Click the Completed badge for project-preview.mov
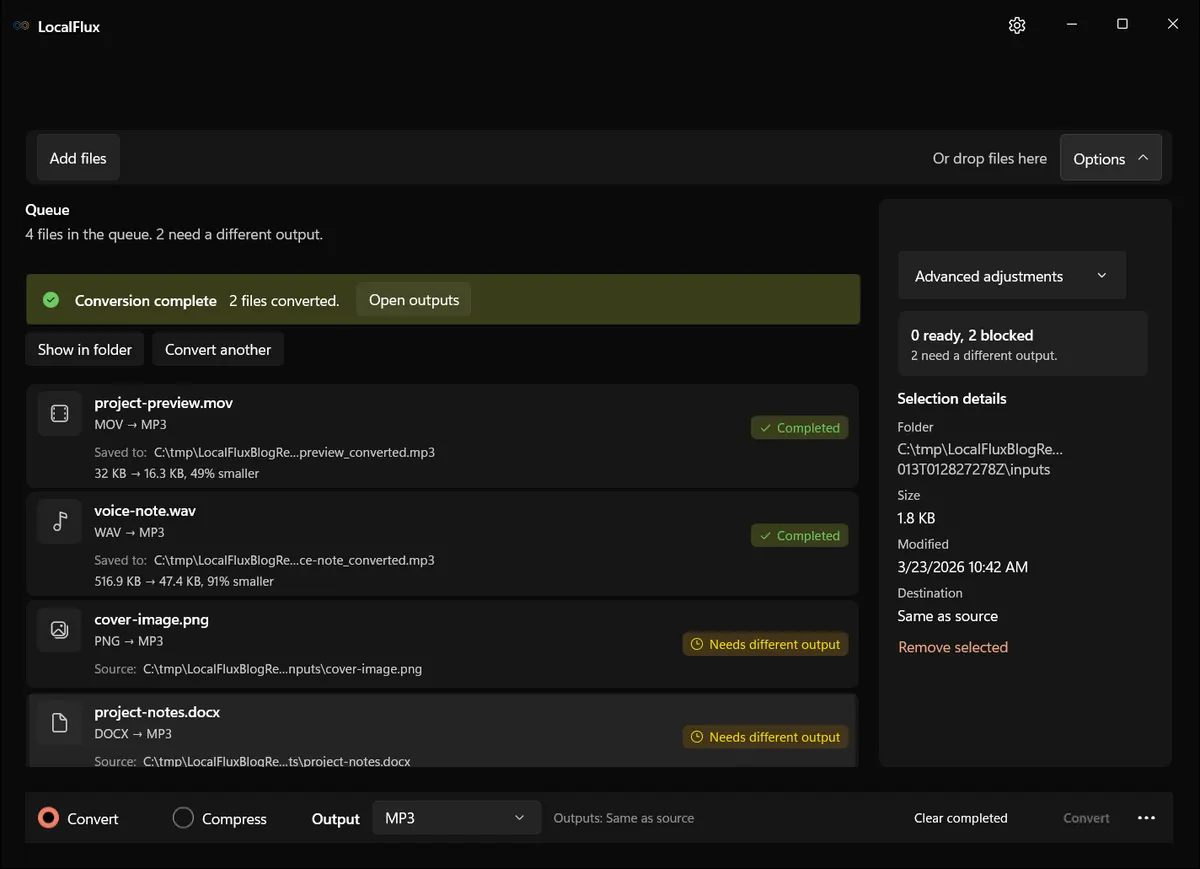 (x=800, y=428)
